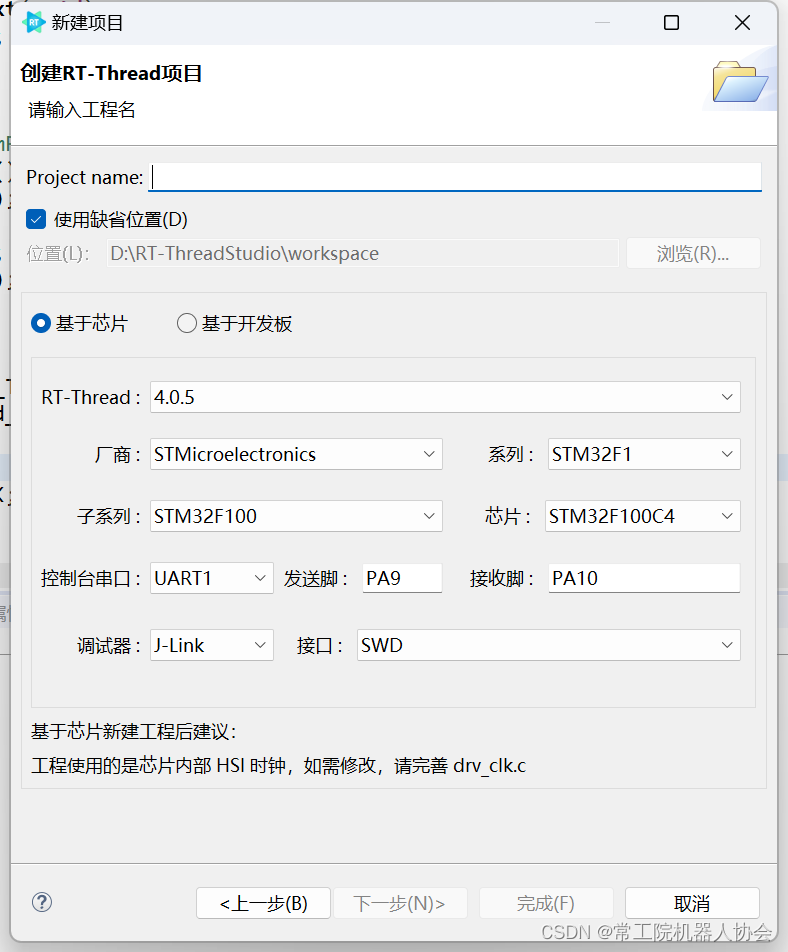Click the folder icon in dialog header
This screenshot has height=952, width=788.
(x=740, y=81)
